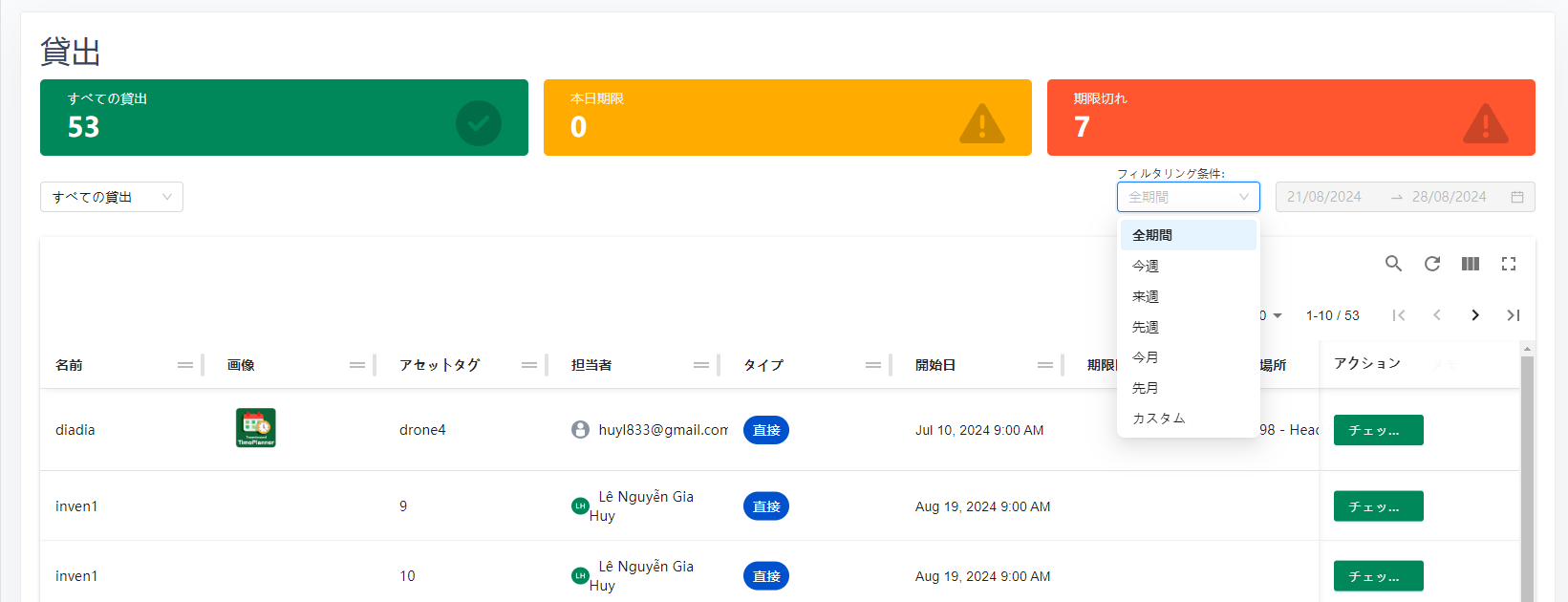Viewport: 1568px width, 602px height.
Task: Click the check-in button for diadia row
Action: pyautogui.click(x=1378, y=430)
